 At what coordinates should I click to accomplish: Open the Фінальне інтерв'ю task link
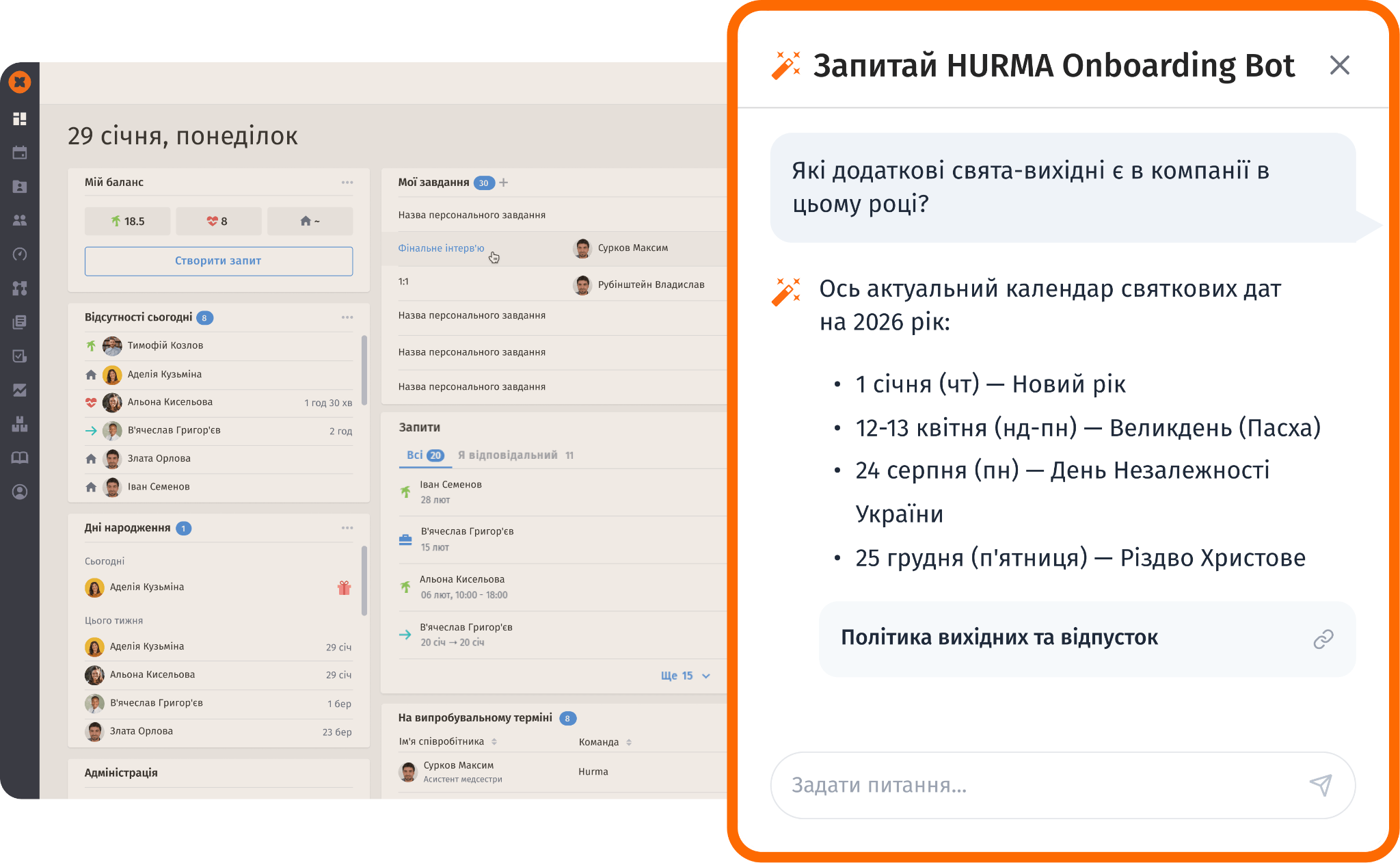[x=441, y=248]
